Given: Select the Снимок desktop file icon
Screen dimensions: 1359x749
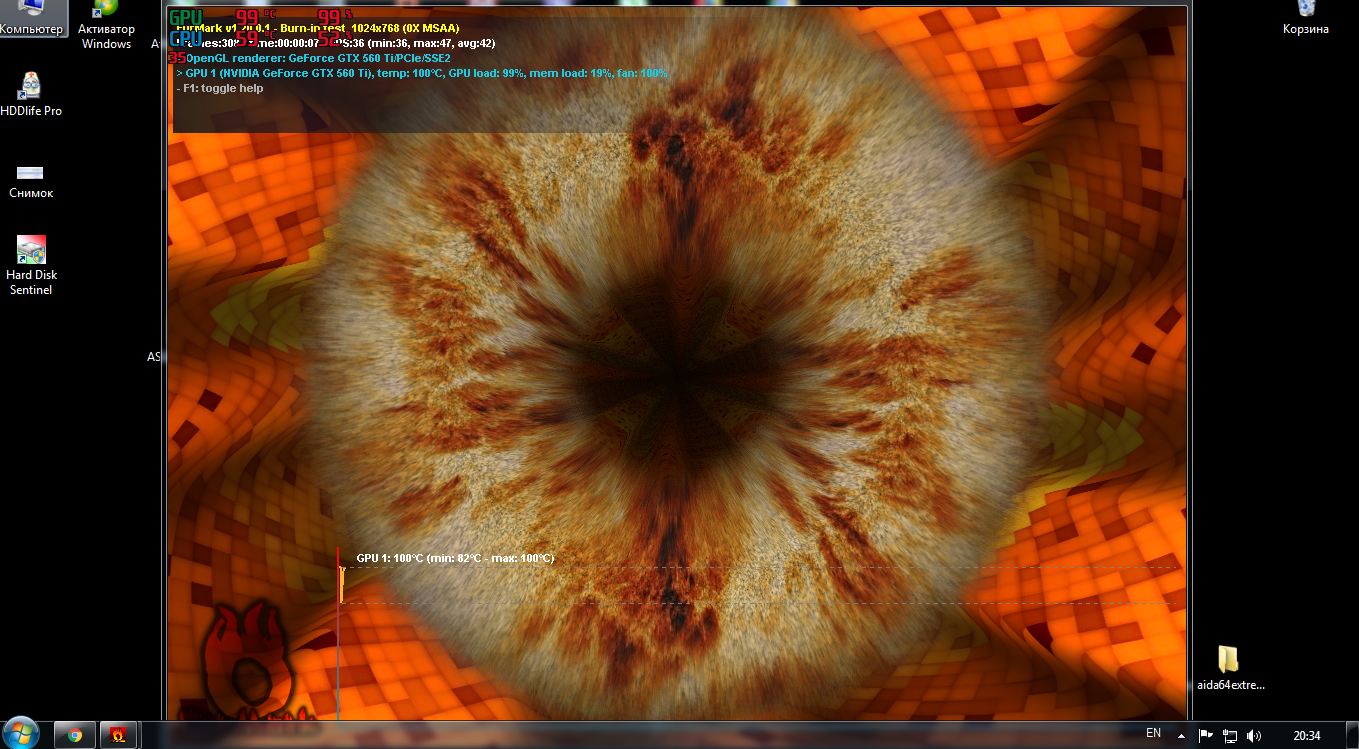Looking at the screenshot, I should tap(31, 180).
